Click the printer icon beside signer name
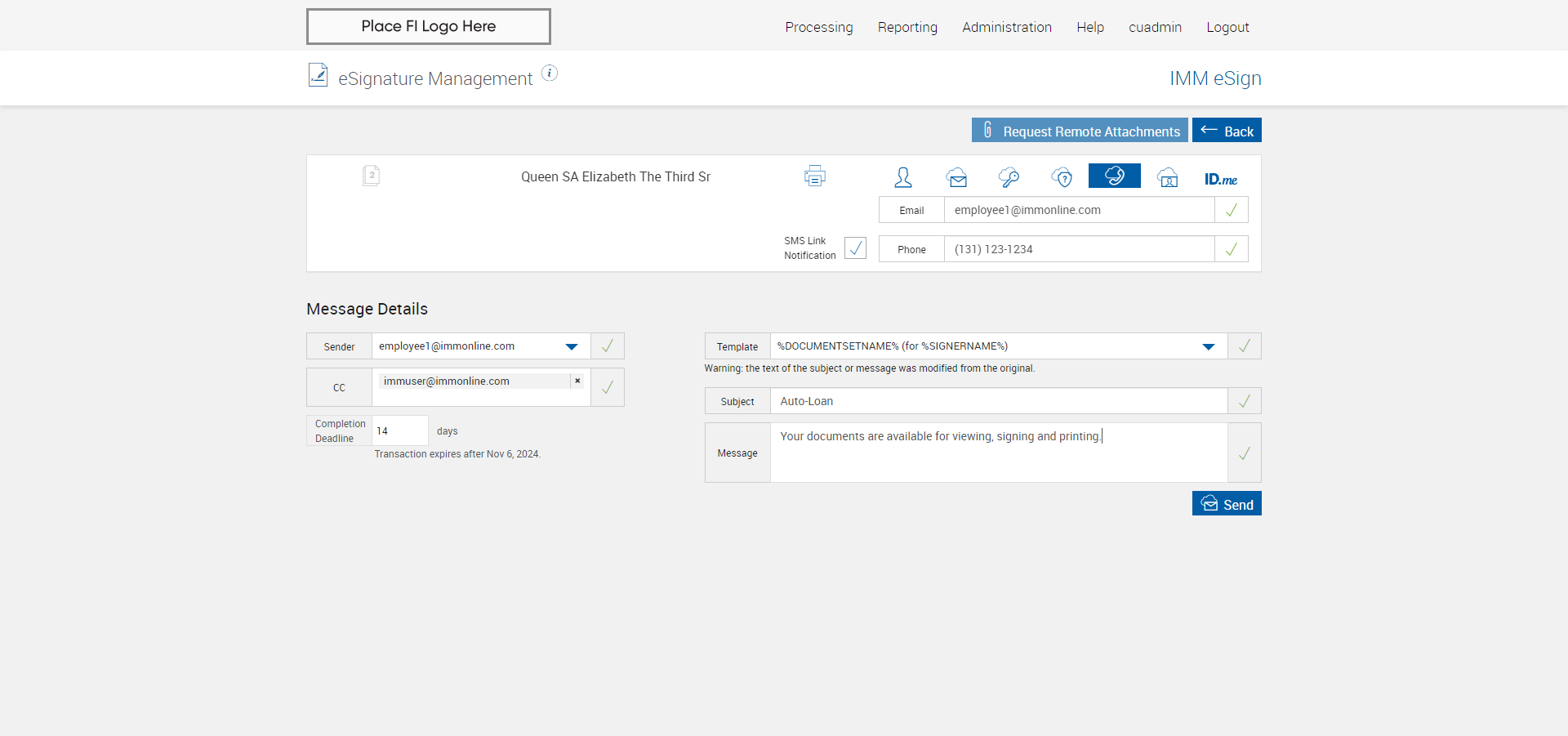Screen dimensions: 1568x736 pyautogui.click(x=814, y=176)
